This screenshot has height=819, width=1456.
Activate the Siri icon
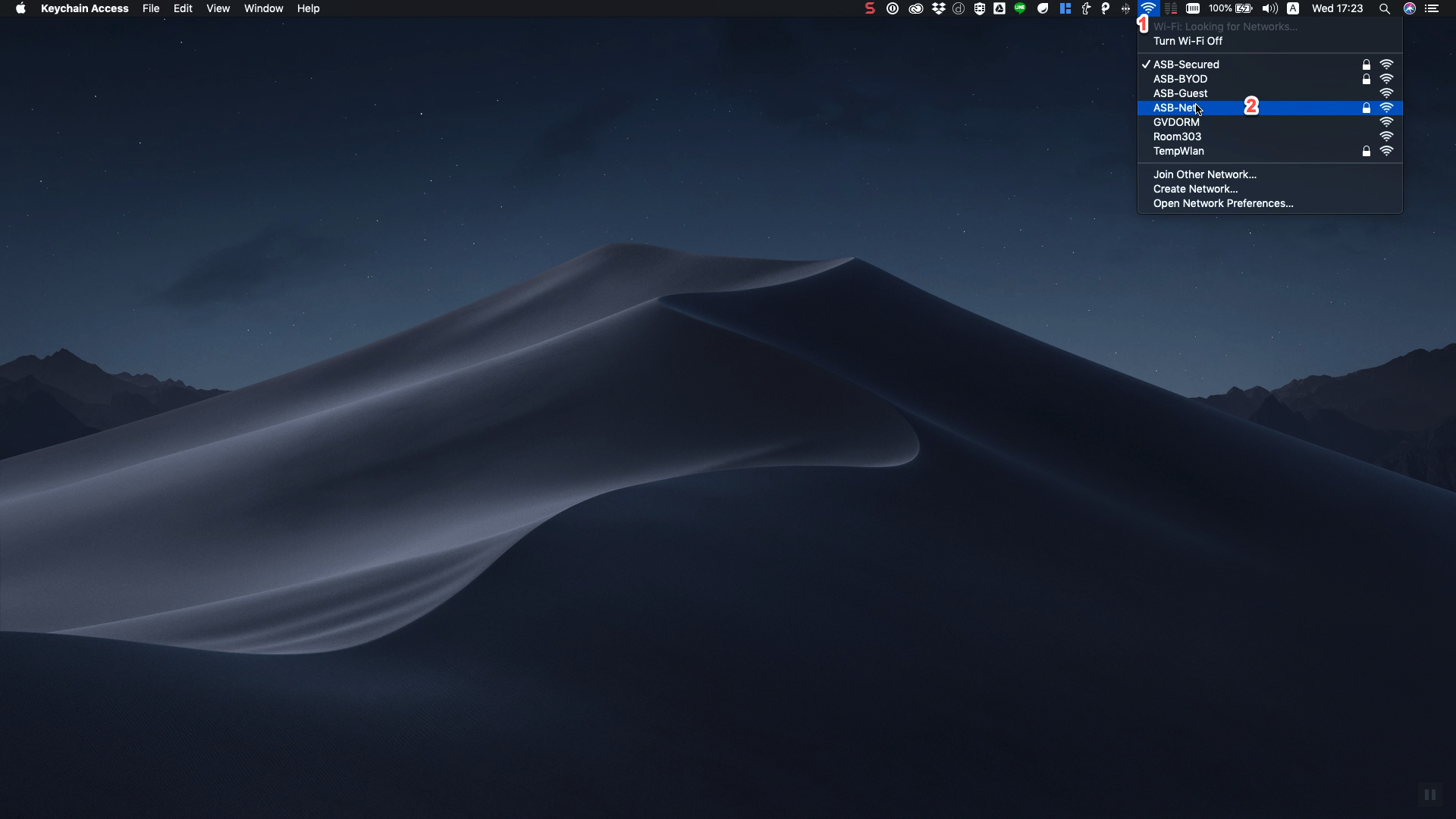tap(1410, 9)
